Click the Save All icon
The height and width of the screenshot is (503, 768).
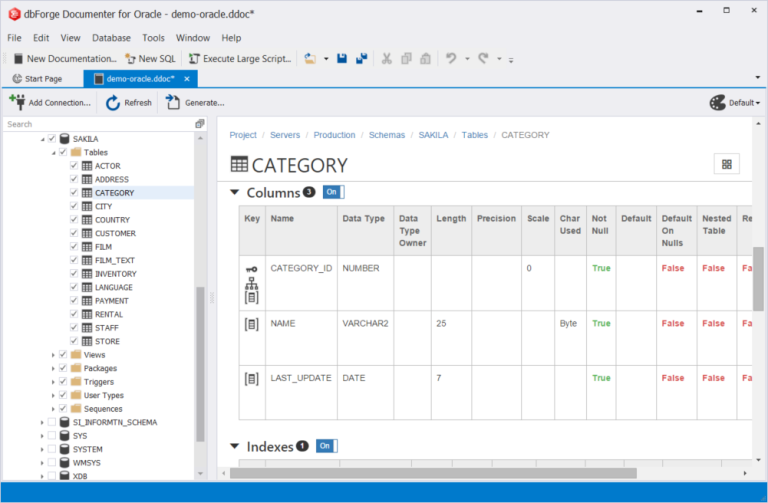[361, 59]
